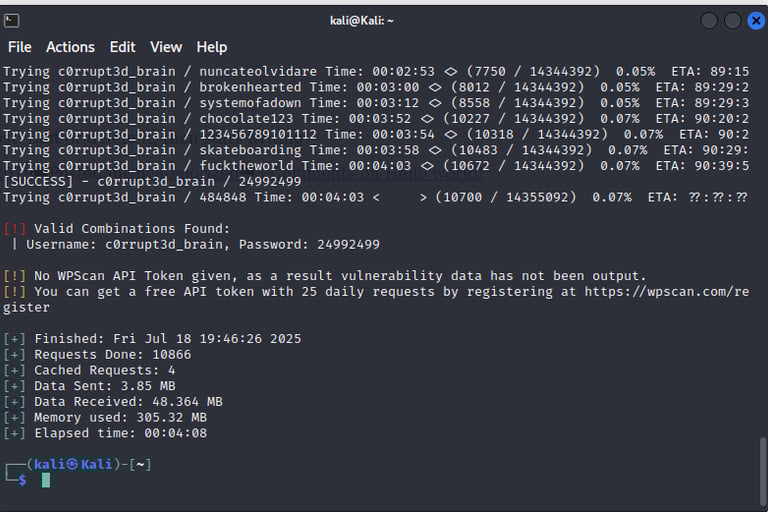Click the [SUCCESS] result line
The width and height of the screenshot is (768, 512).
coord(152,182)
